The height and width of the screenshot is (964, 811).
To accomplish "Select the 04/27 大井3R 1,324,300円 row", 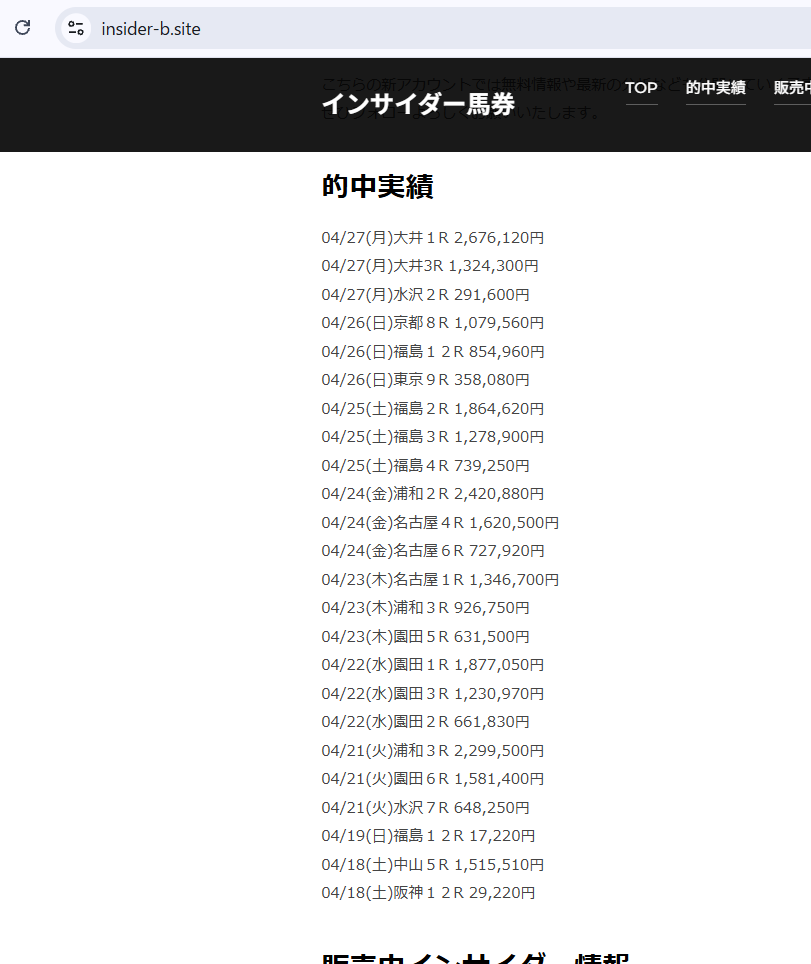I will pos(430,266).
